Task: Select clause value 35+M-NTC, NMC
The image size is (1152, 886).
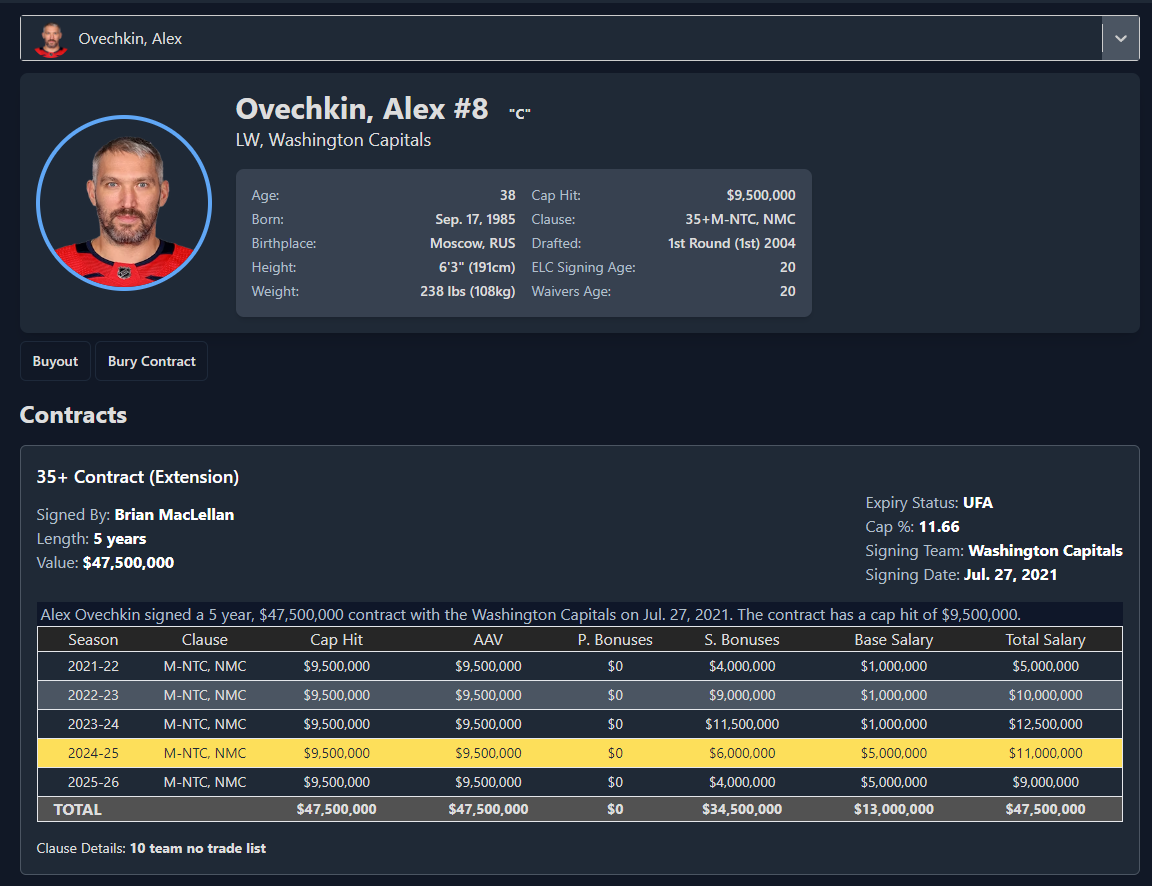Action: pos(740,219)
